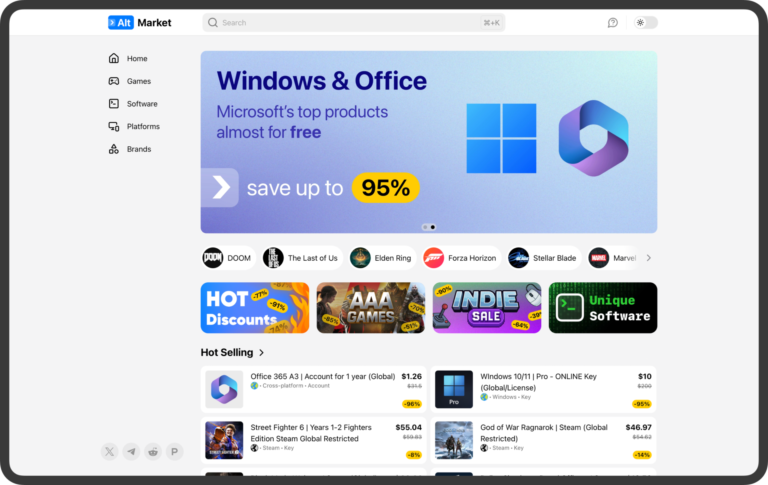Viewport: 768px width, 485px height.
Task: Click the X social icon
Action: [x=110, y=451]
